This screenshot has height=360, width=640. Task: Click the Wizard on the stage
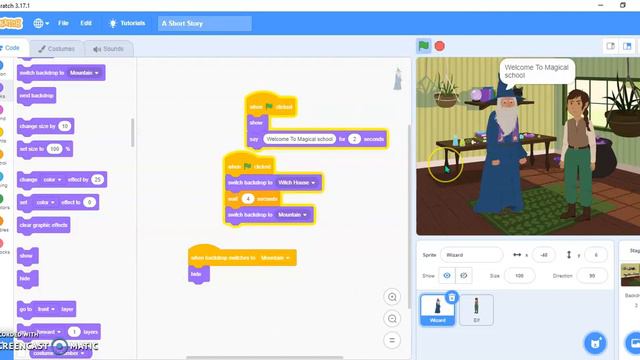pyautogui.click(x=504, y=147)
